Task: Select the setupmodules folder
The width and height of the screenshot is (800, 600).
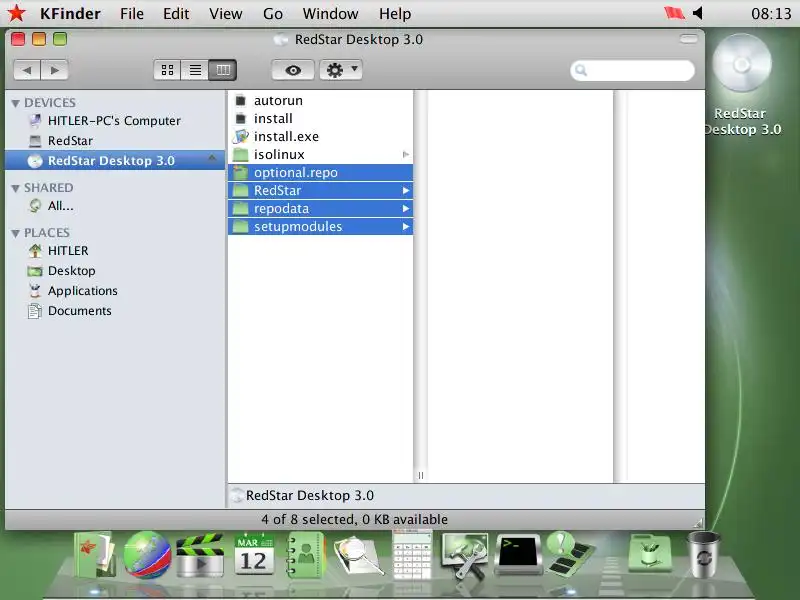Action: 320,226
